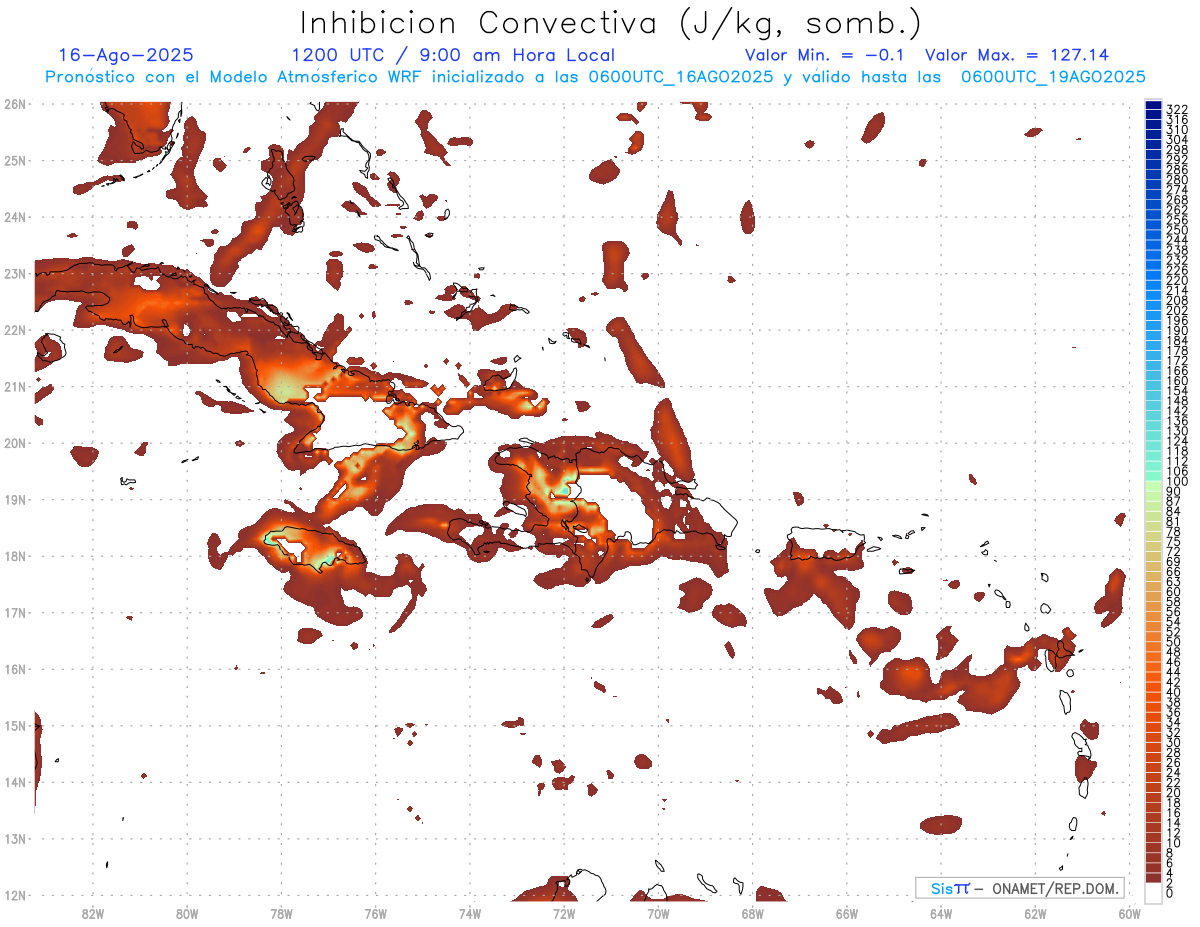The image size is (1200, 927).
Task: Click the 24N latitude label
Action: coord(15,217)
